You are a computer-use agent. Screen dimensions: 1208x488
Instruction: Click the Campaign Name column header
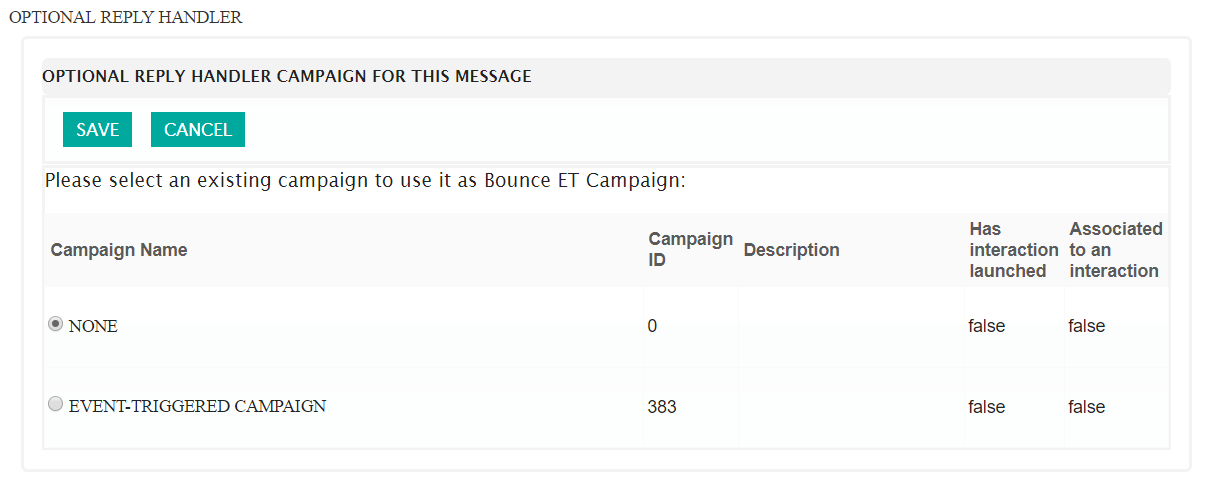[119, 250]
